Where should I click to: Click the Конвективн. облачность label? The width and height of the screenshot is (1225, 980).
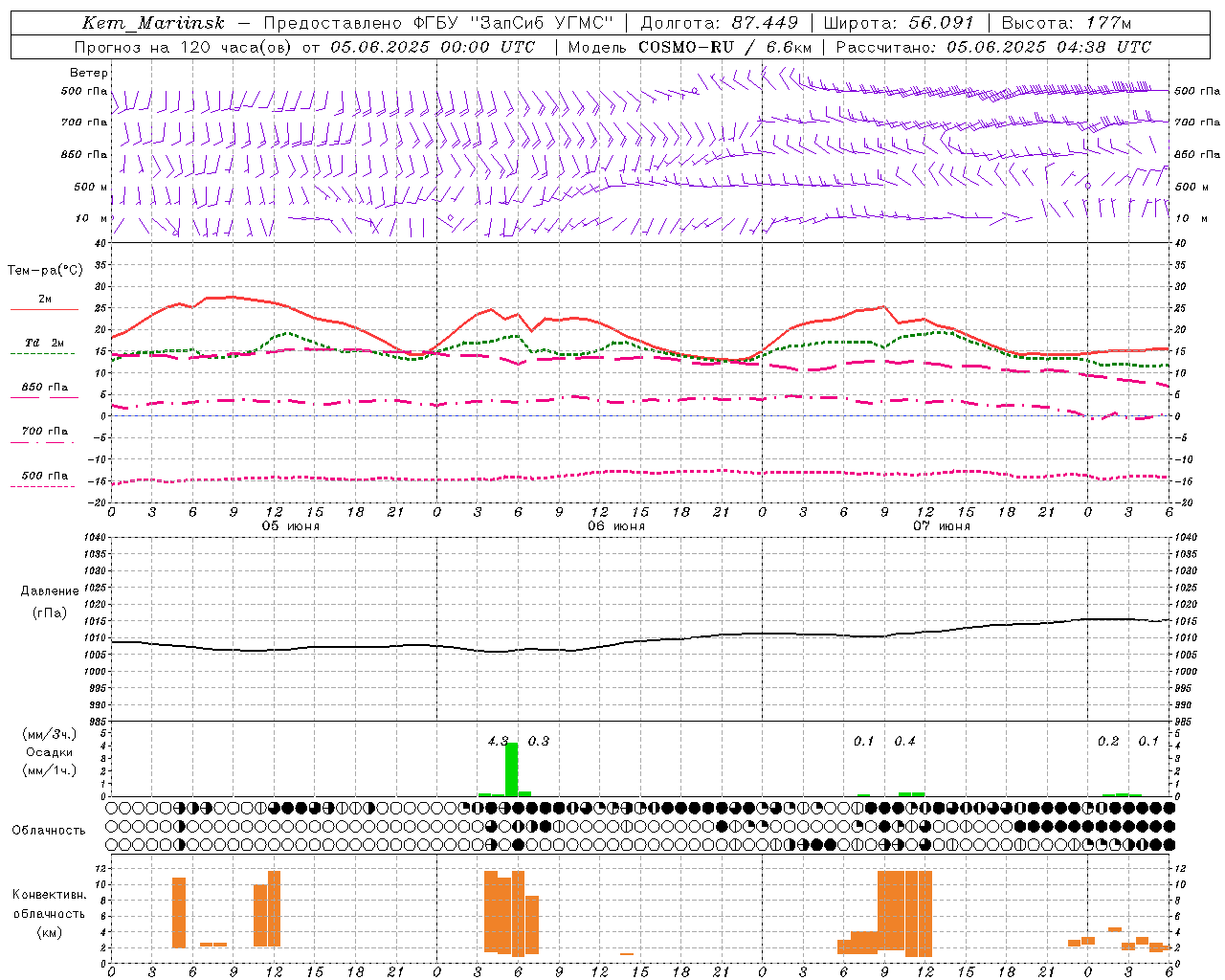(49, 904)
